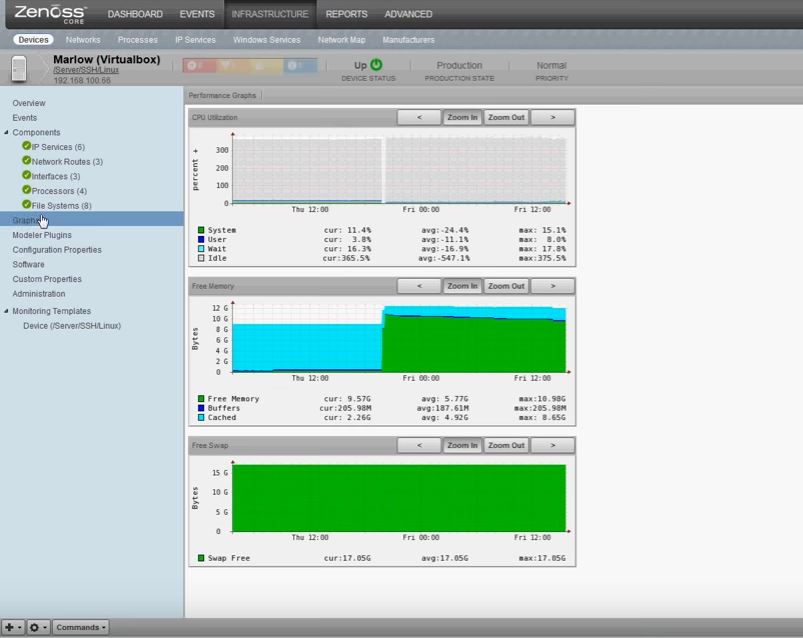Viewport: 803px width, 638px height.
Task: Pan the Free Memory graph forward in time
Action: tap(553, 286)
